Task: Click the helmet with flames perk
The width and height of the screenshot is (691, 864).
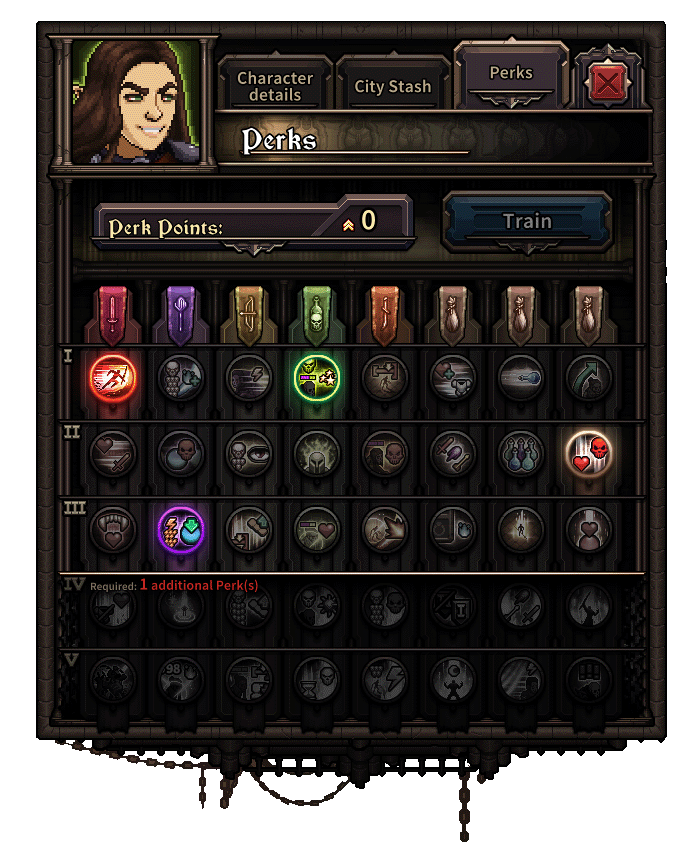Action: 317,453
